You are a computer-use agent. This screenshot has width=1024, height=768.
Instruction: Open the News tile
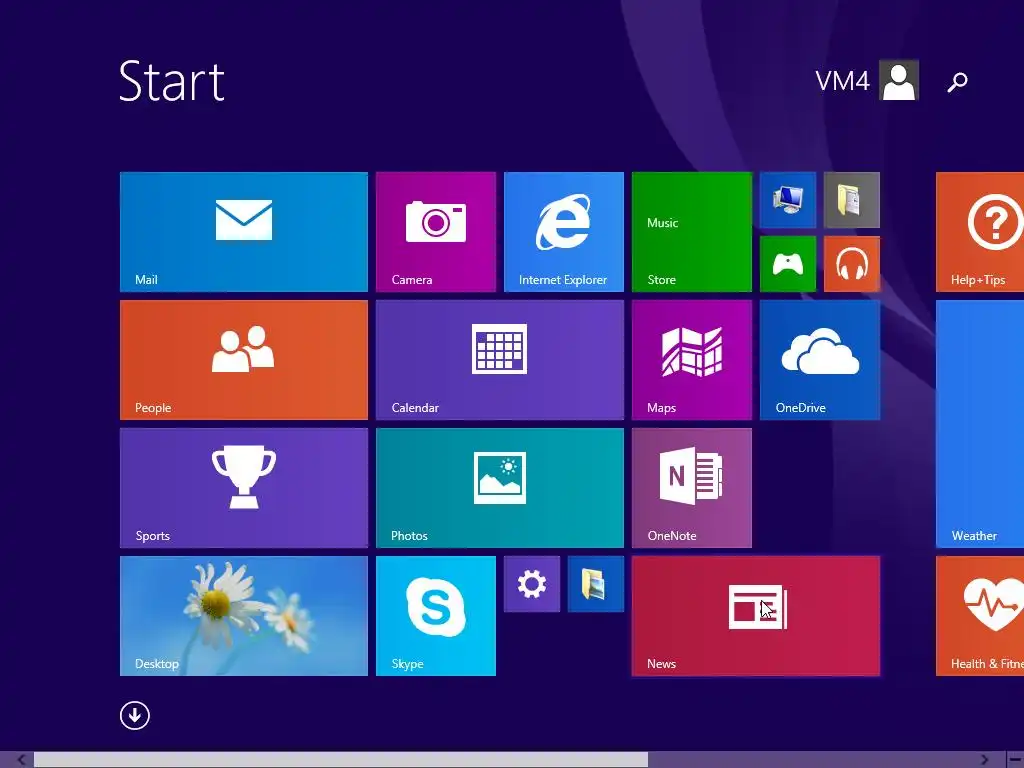[x=756, y=616]
